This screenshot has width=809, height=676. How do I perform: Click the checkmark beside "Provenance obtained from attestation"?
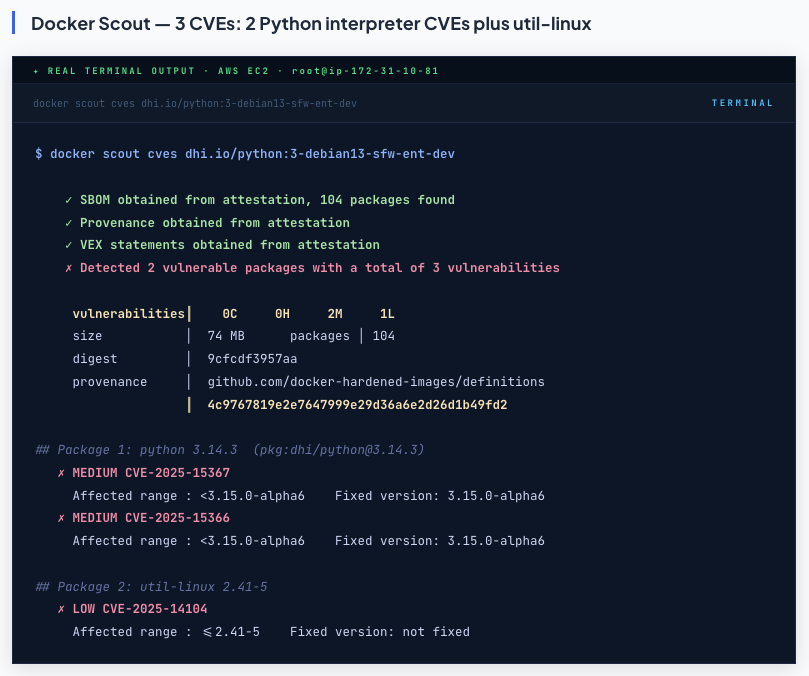[66, 222]
